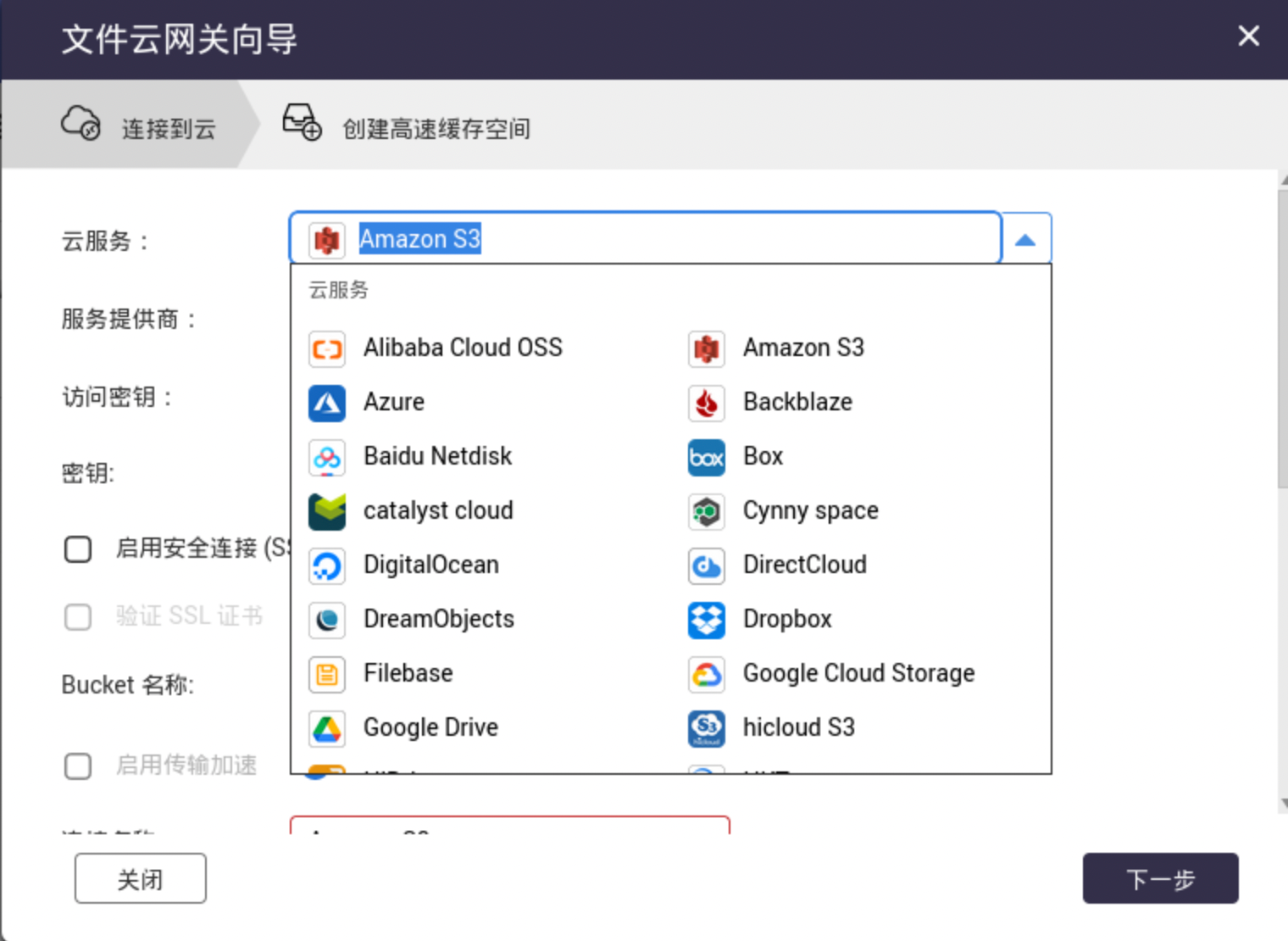The image size is (1288, 941).
Task: Click the 下一步 button
Action: coord(1160,878)
